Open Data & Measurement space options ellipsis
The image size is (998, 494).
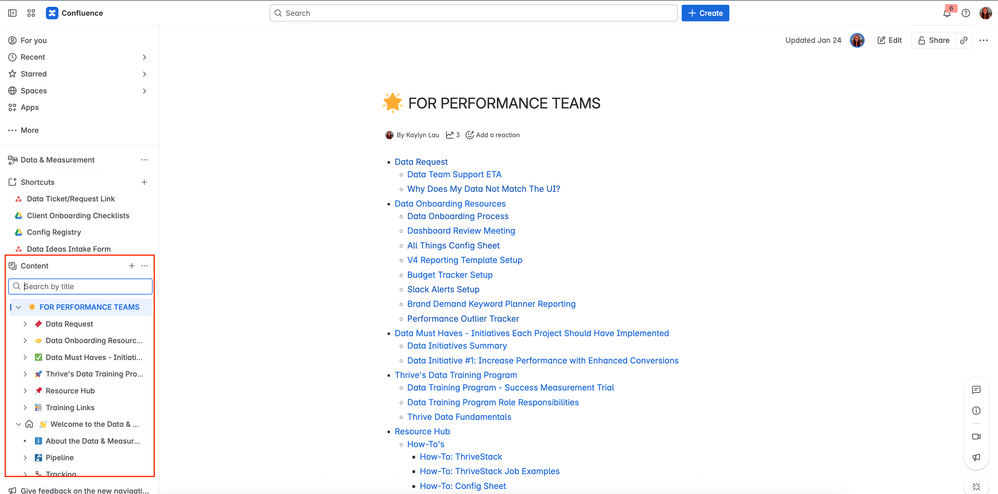[x=144, y=160]
